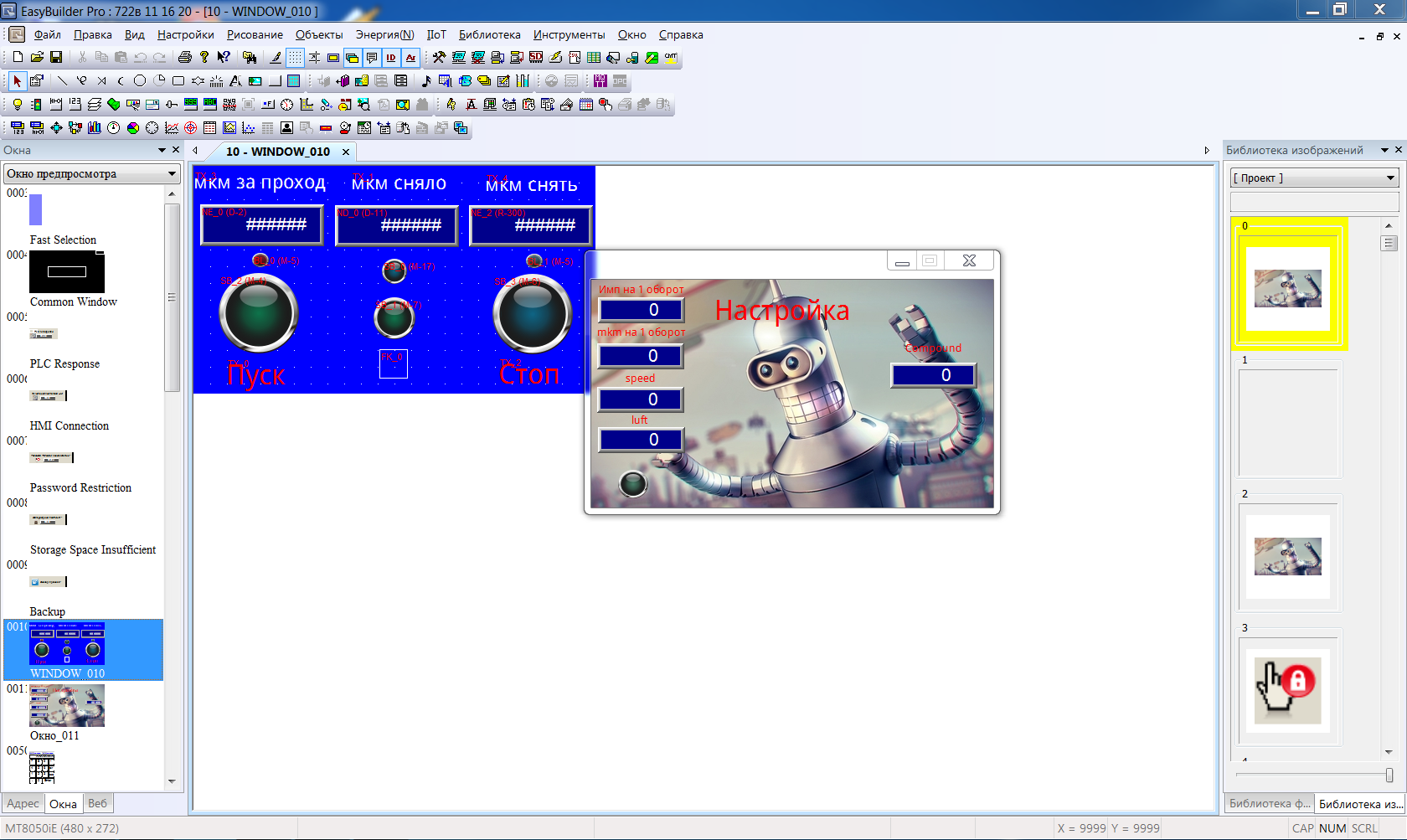1407x840 pixels.
Task: Add a clock timer object
Action: click(x=287, y=104)
